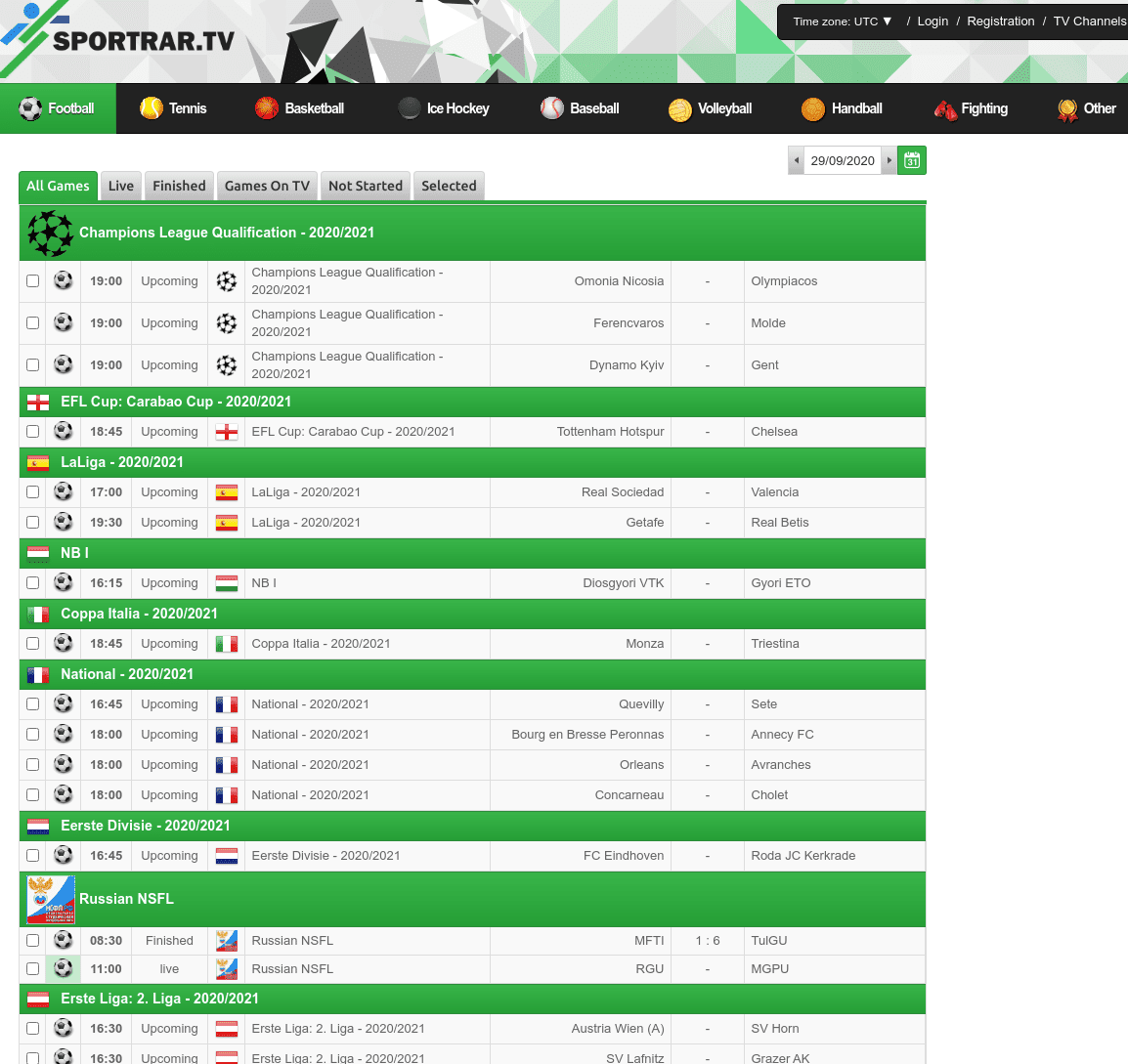The height and width of the screenshot is (1064, 1128).
Task: Click the Italy flag in Coppa Italia header
Action: pos(38,614)
